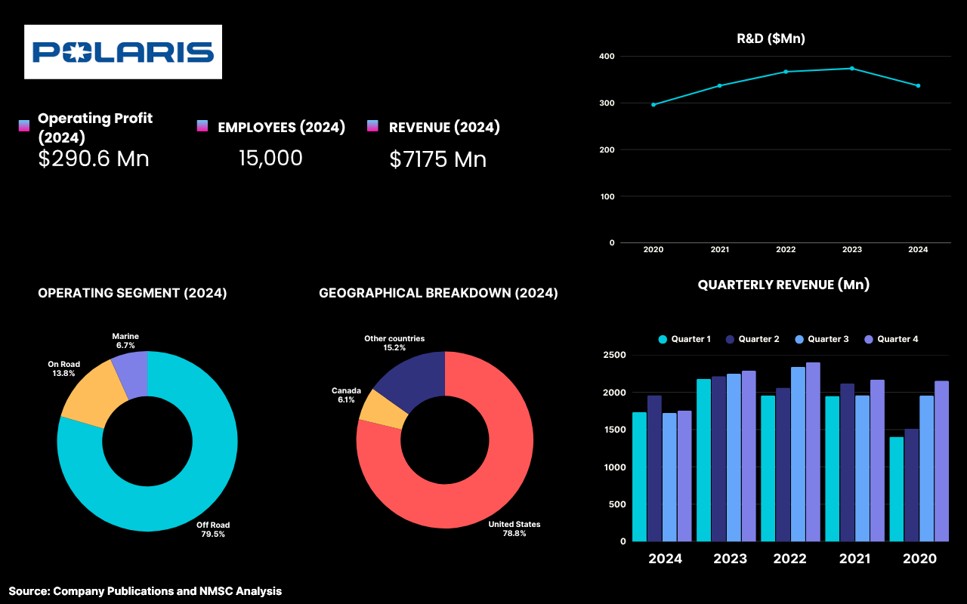Toggle the Quarter 1 series legend label

tap(691, 340)
